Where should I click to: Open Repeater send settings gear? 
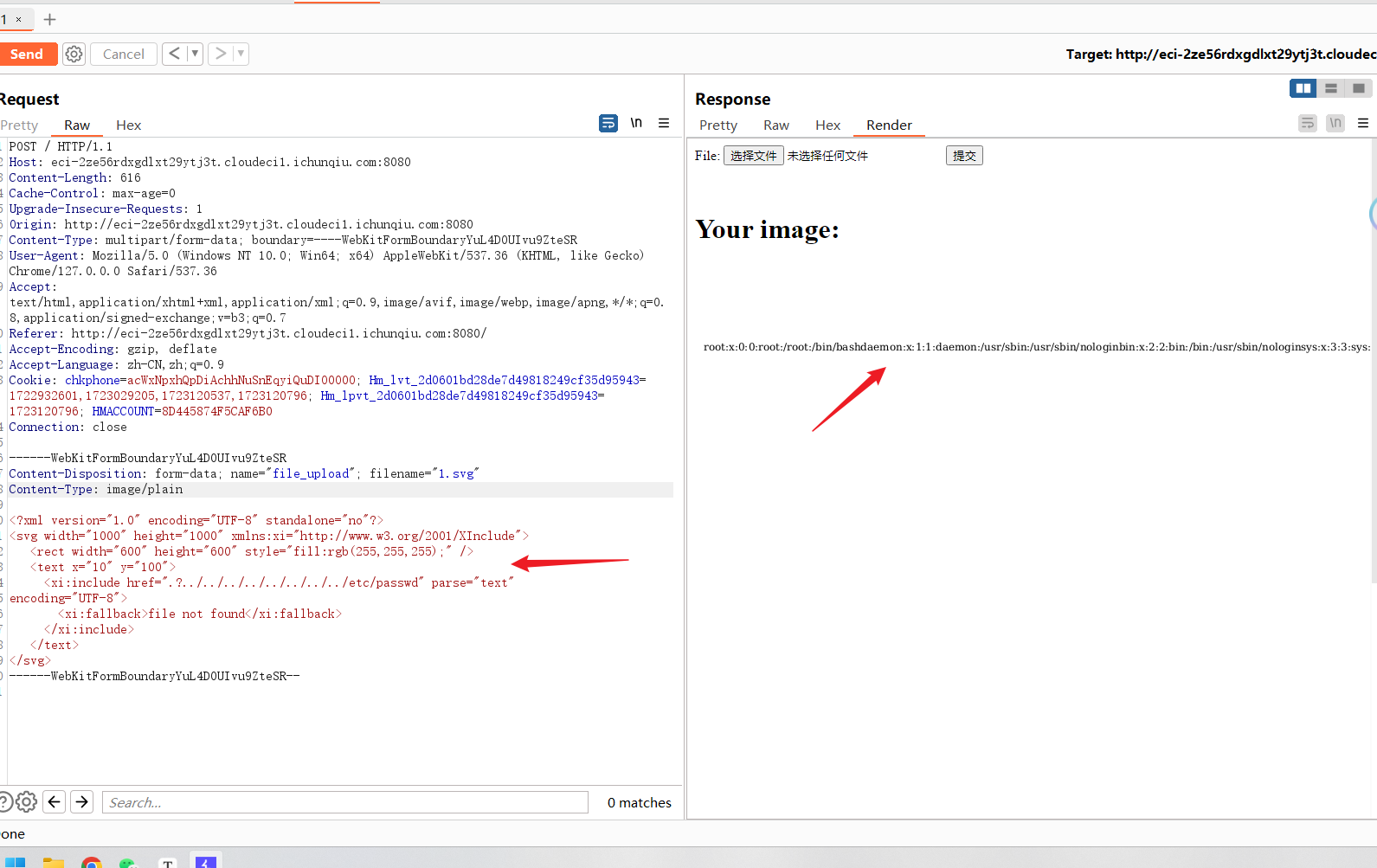click(74, 54)
